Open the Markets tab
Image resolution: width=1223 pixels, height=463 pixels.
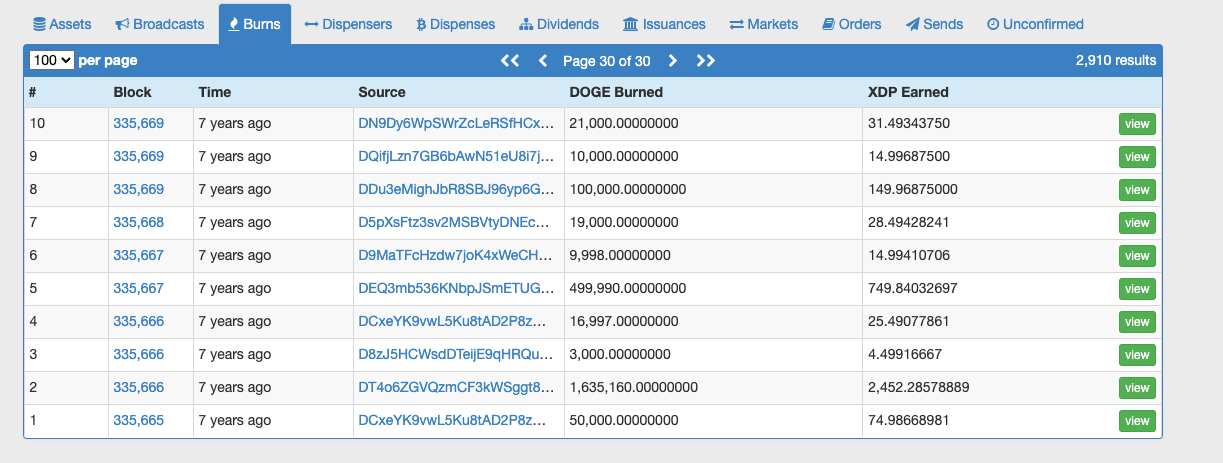click(x=764, y=24)
